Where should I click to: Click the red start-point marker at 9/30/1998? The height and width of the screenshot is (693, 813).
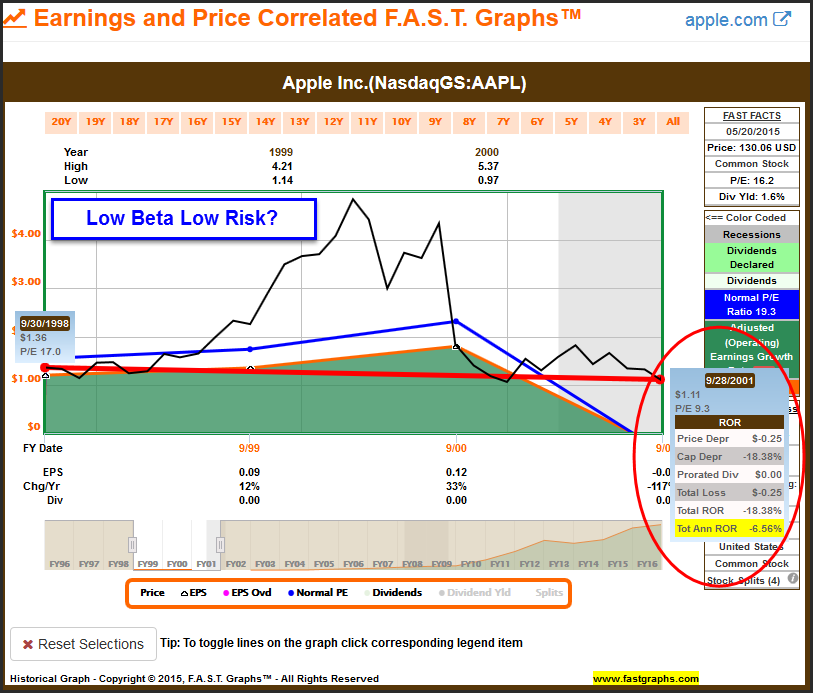point(44,368)
